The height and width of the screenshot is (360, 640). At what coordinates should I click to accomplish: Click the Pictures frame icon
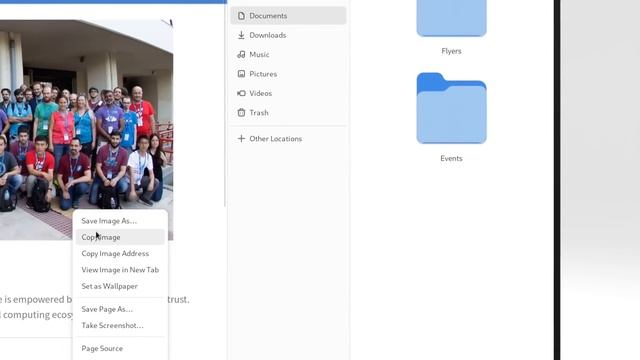(x=241, y=74)
